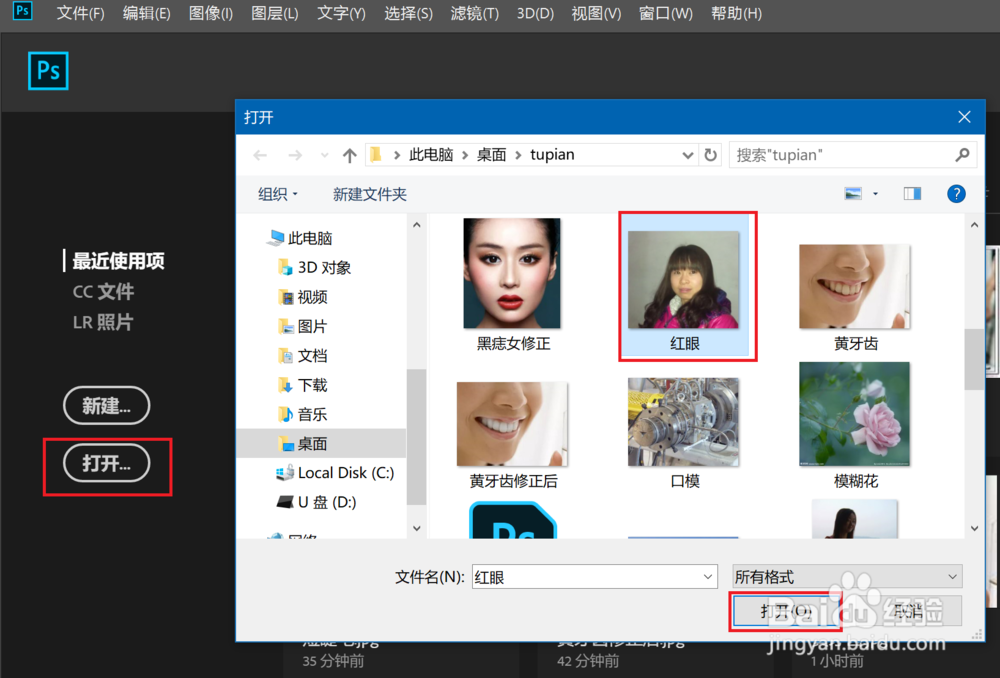Open recent locations dropdown arrow
The height and width of the screenshot is (678, 1000).
pyautogui.click(x=325, y=155)
